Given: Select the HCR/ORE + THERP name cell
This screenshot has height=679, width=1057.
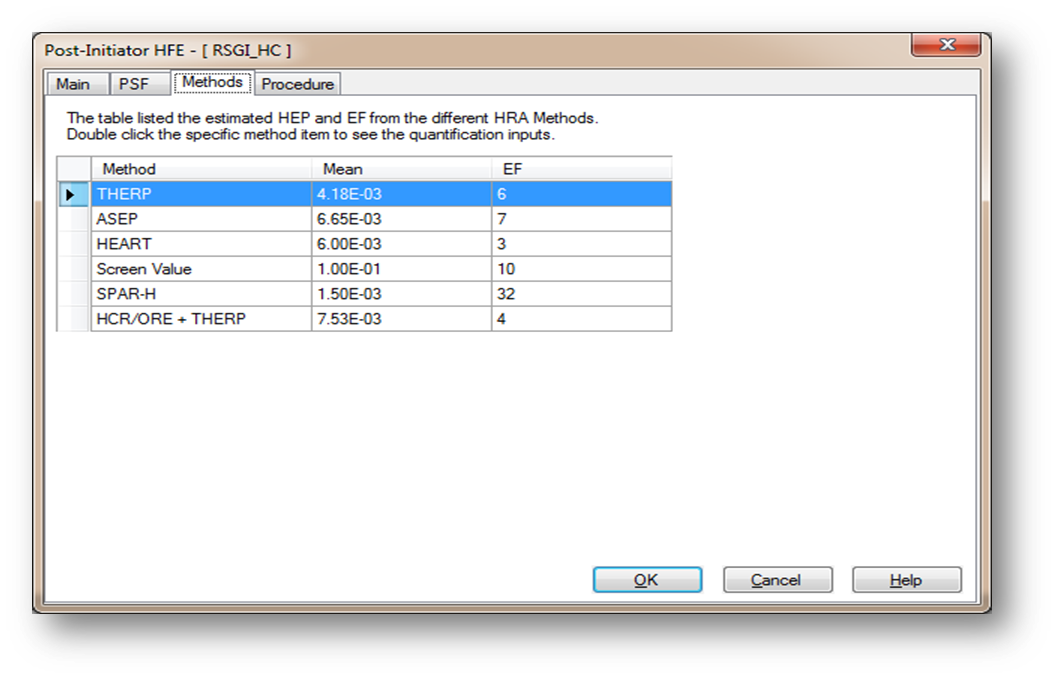Looking at the screenshot, I should coord(200,319).
